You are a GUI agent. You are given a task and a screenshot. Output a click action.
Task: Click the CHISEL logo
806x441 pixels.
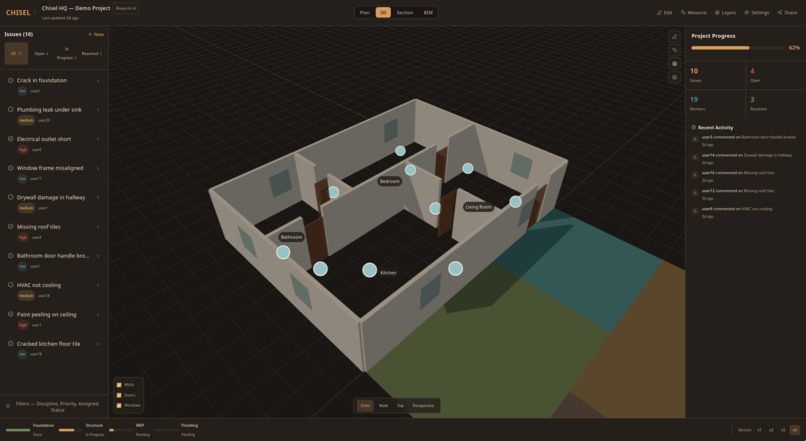click(18, 12)
